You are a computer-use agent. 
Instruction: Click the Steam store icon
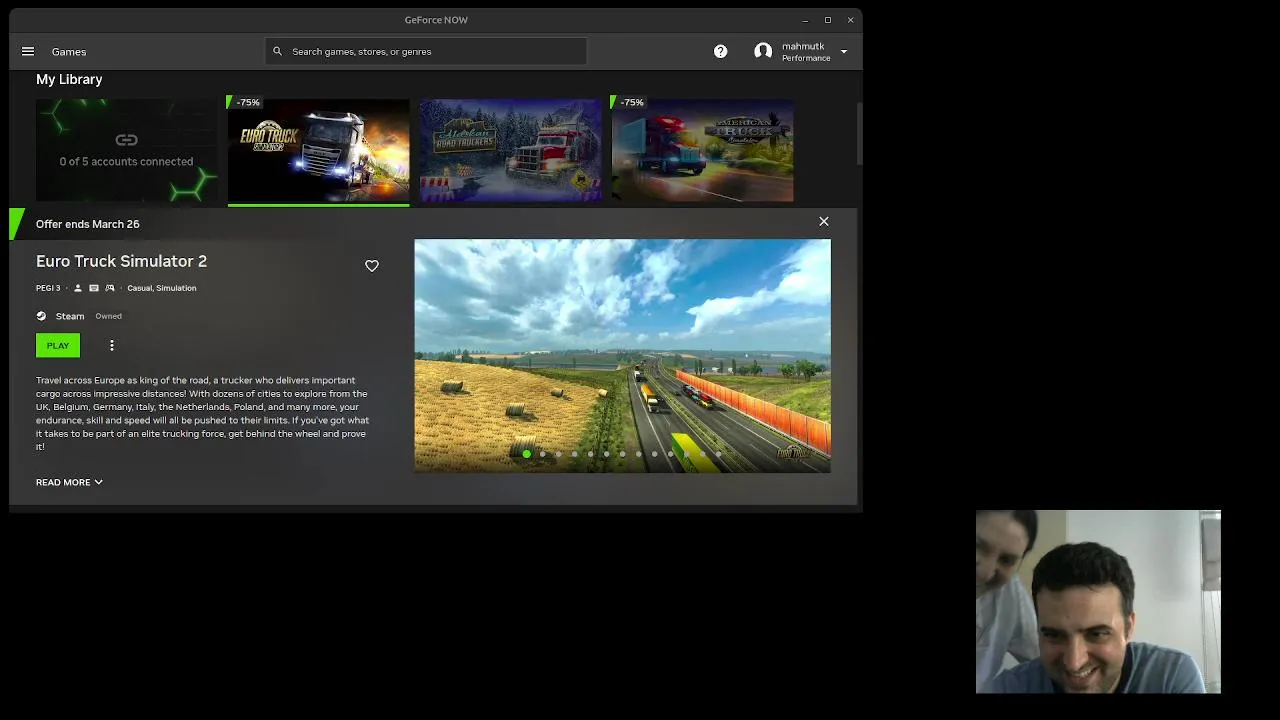click(41, 316)
